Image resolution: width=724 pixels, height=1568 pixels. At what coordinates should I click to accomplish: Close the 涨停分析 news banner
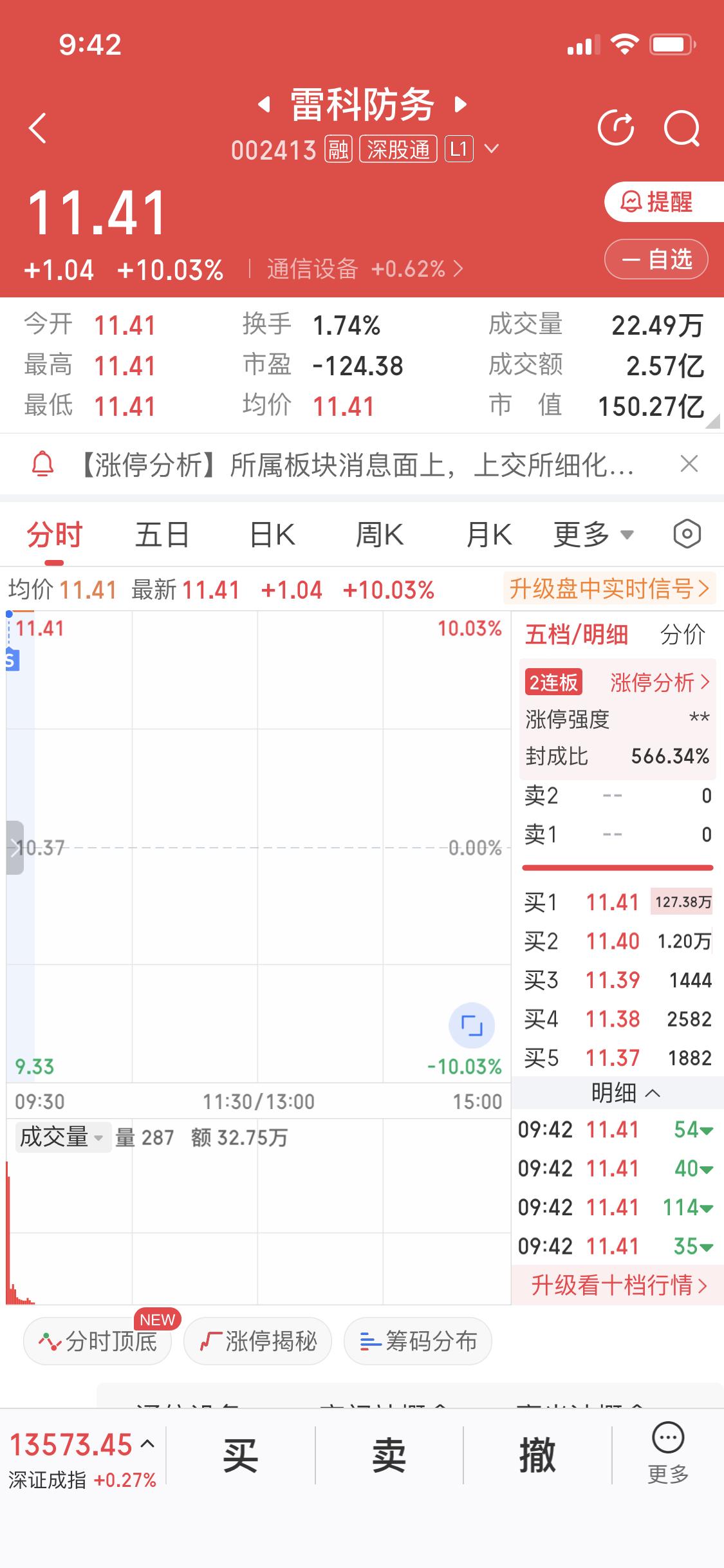point(689,463)
